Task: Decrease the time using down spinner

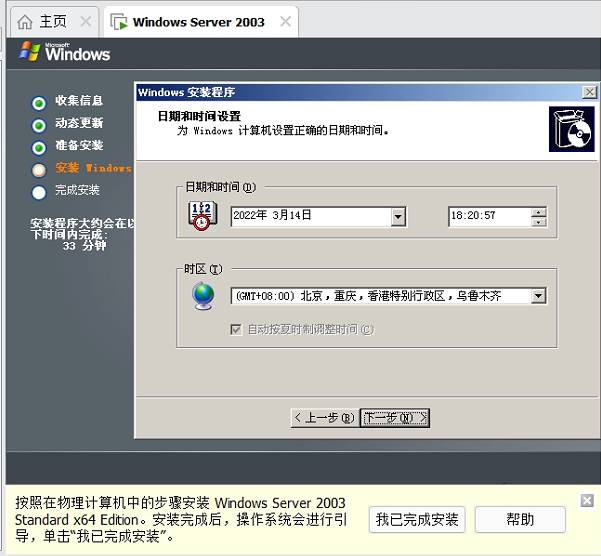Action: point(539,222)
